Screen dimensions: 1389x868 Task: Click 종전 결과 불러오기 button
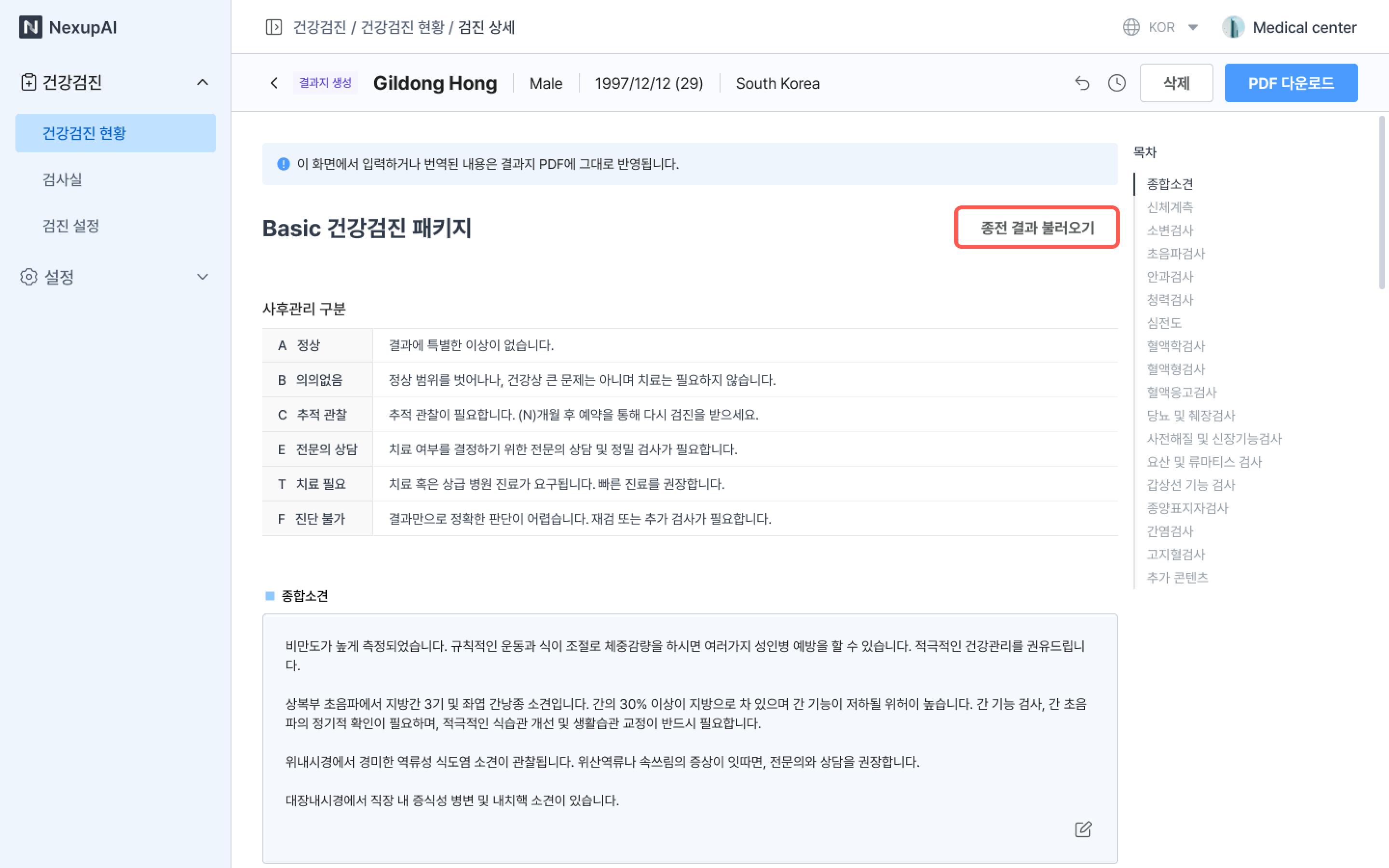[x=1036, y=227]
